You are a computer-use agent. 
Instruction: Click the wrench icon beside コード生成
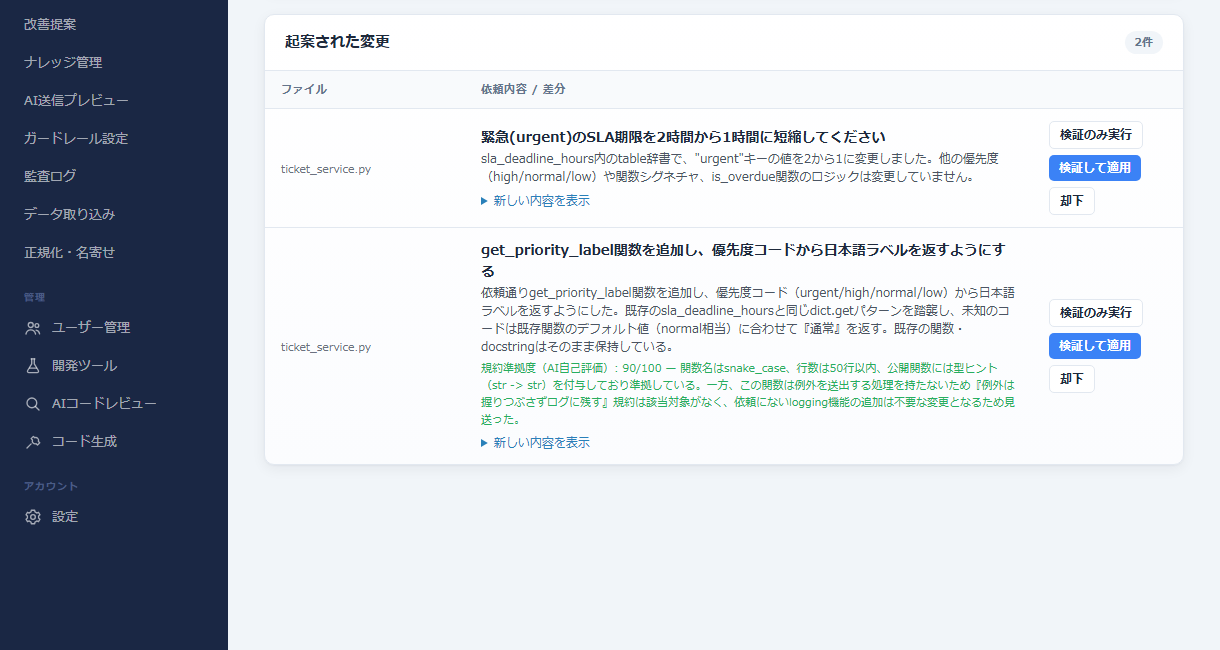pos(33,441)
